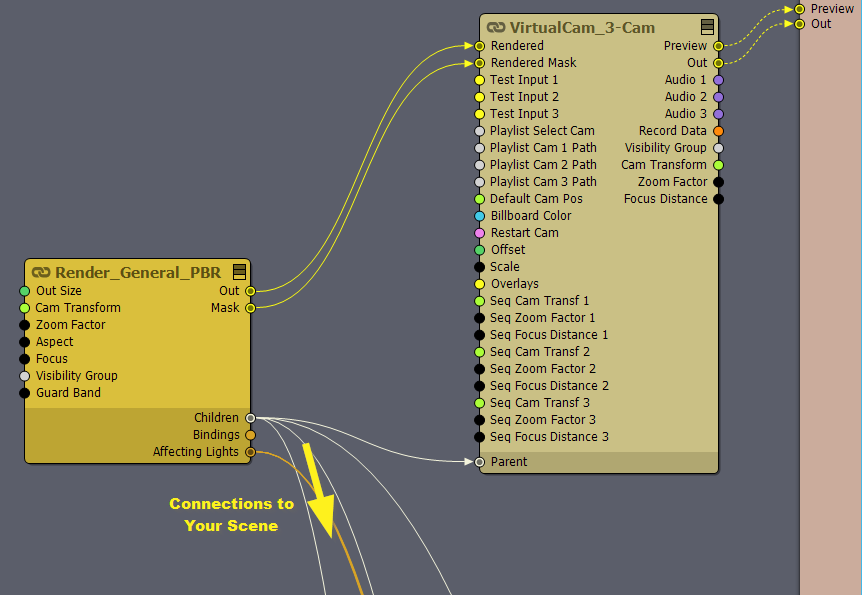This screenshot has height=595, width=862.
Task: Click the Rendered Mask input pin
Action: tap(480, 63)
